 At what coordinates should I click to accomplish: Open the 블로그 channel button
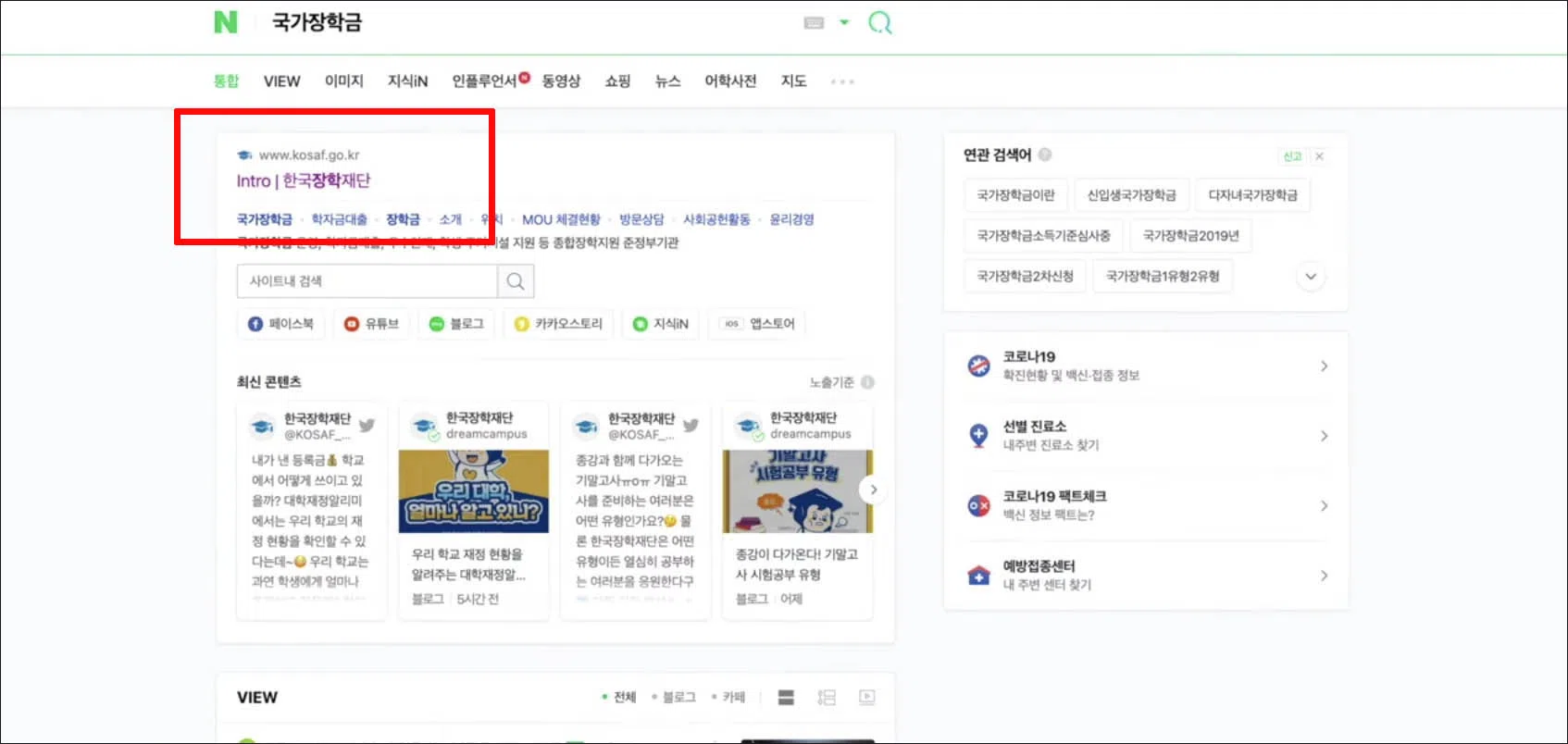[x=456, y=324]
